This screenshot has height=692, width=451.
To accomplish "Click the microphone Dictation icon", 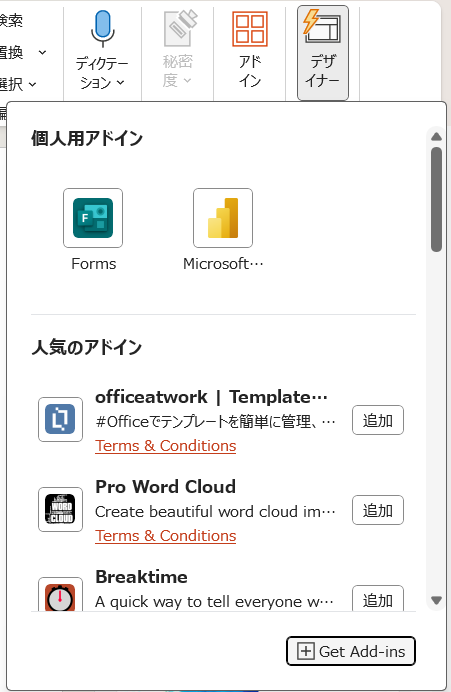I will pos(102,29).
